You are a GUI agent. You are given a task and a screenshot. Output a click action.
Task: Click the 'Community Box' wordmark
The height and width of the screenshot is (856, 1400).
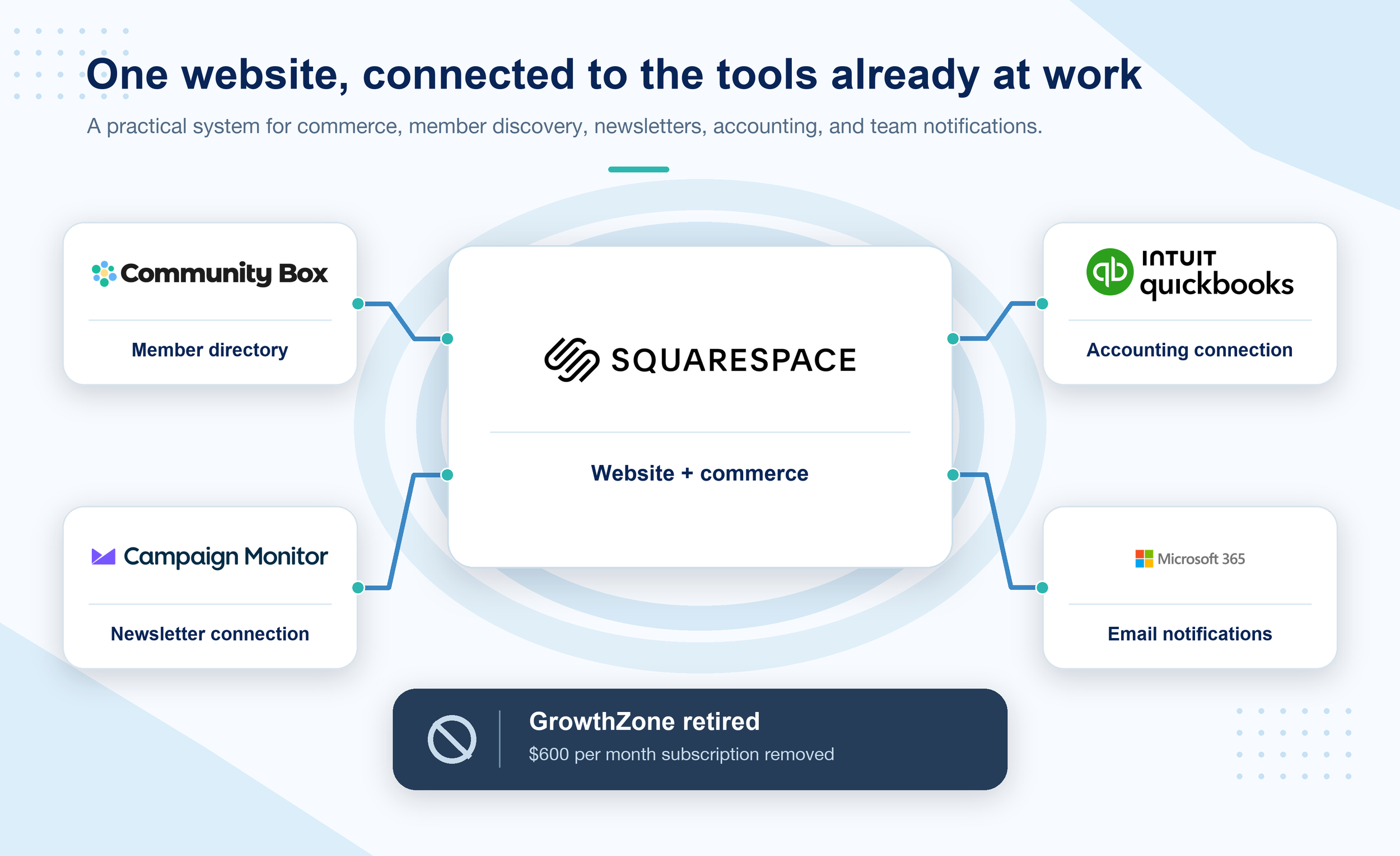[x=224, y=274]
